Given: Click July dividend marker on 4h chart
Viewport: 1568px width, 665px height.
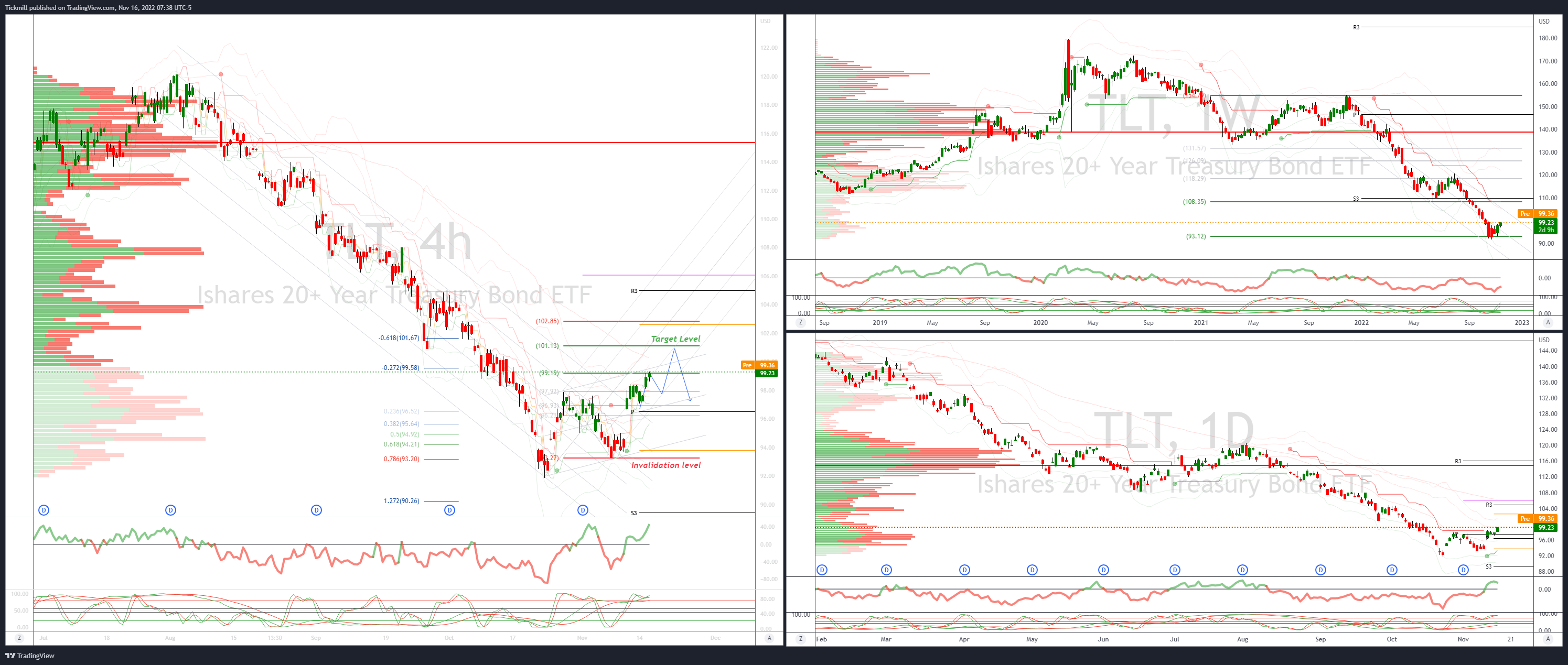Looking at the screenshot, I should click(x=44, y=510).
